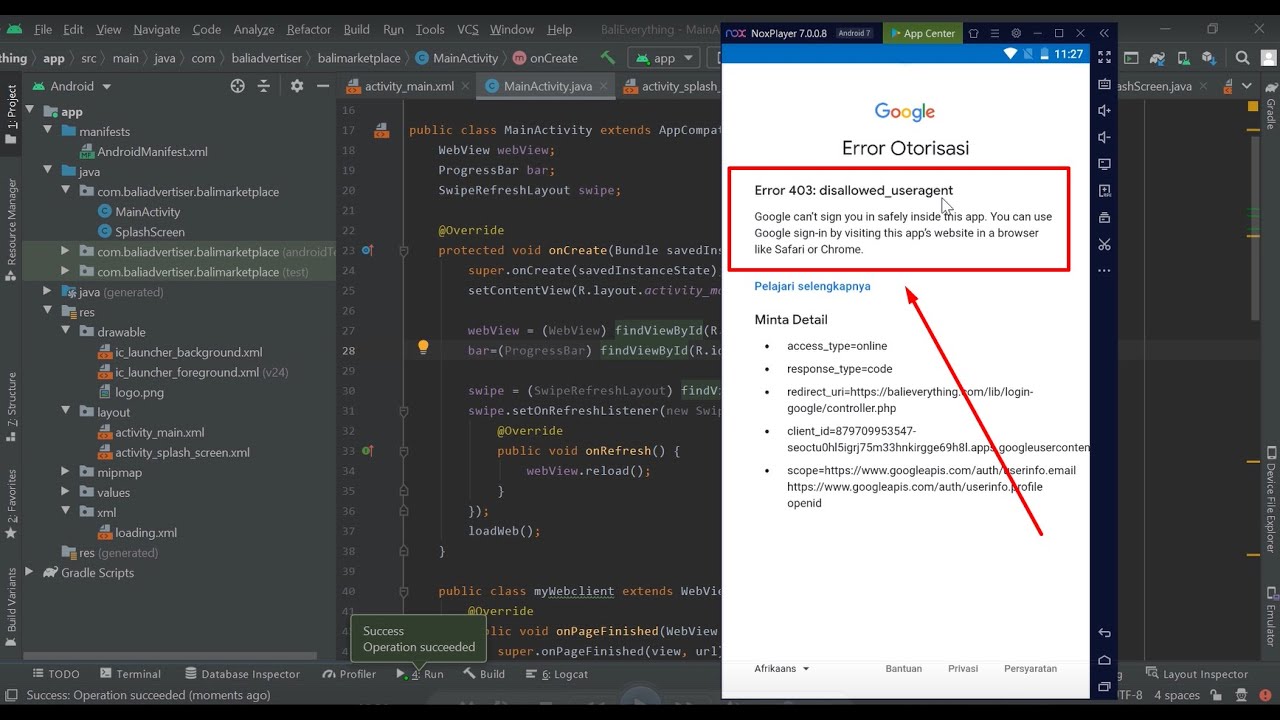
Task: Click the Make Project hammer icon
Action: [x=608, y=58]
